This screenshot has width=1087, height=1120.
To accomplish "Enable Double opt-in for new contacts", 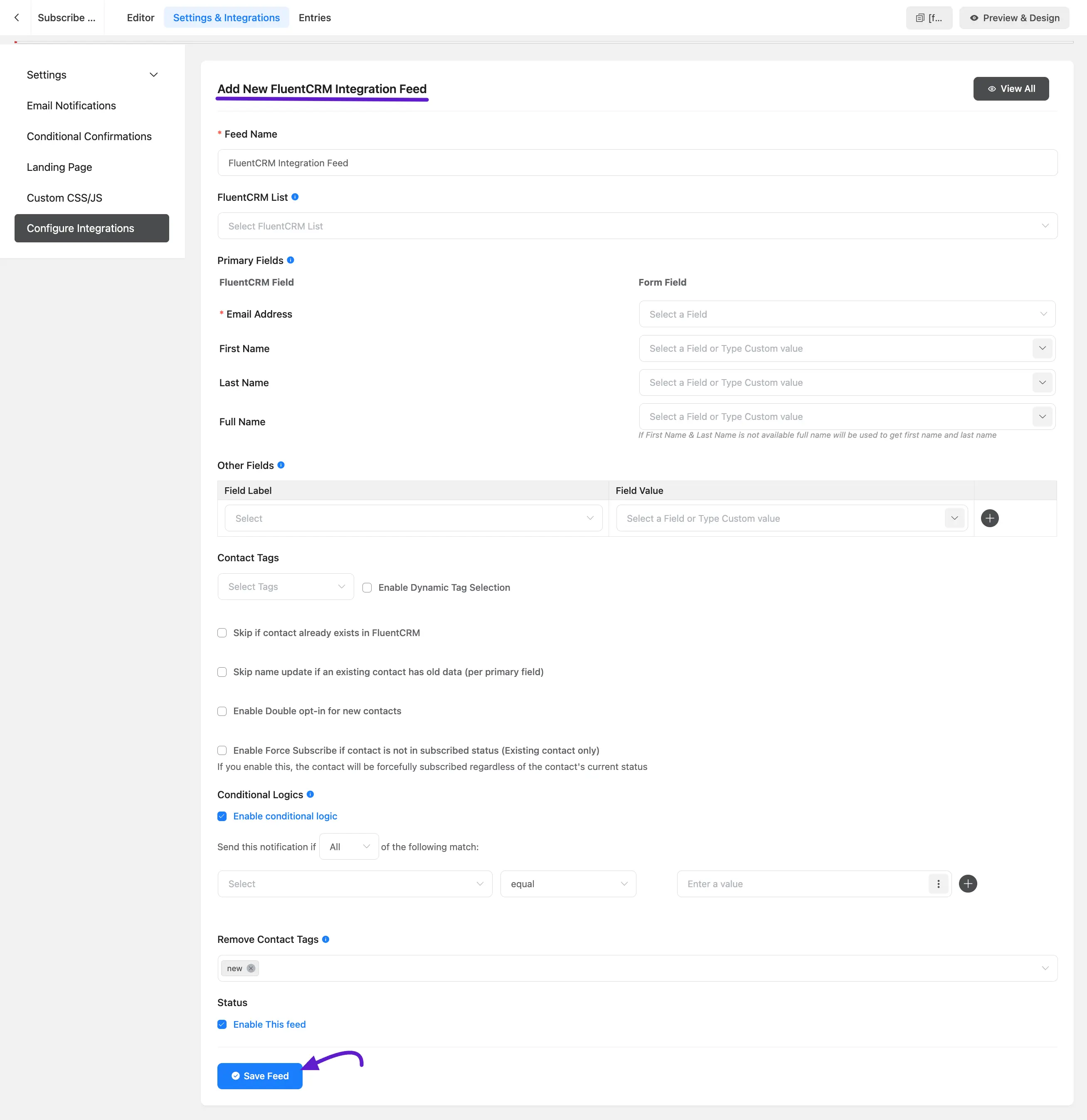I will point(222,711).
